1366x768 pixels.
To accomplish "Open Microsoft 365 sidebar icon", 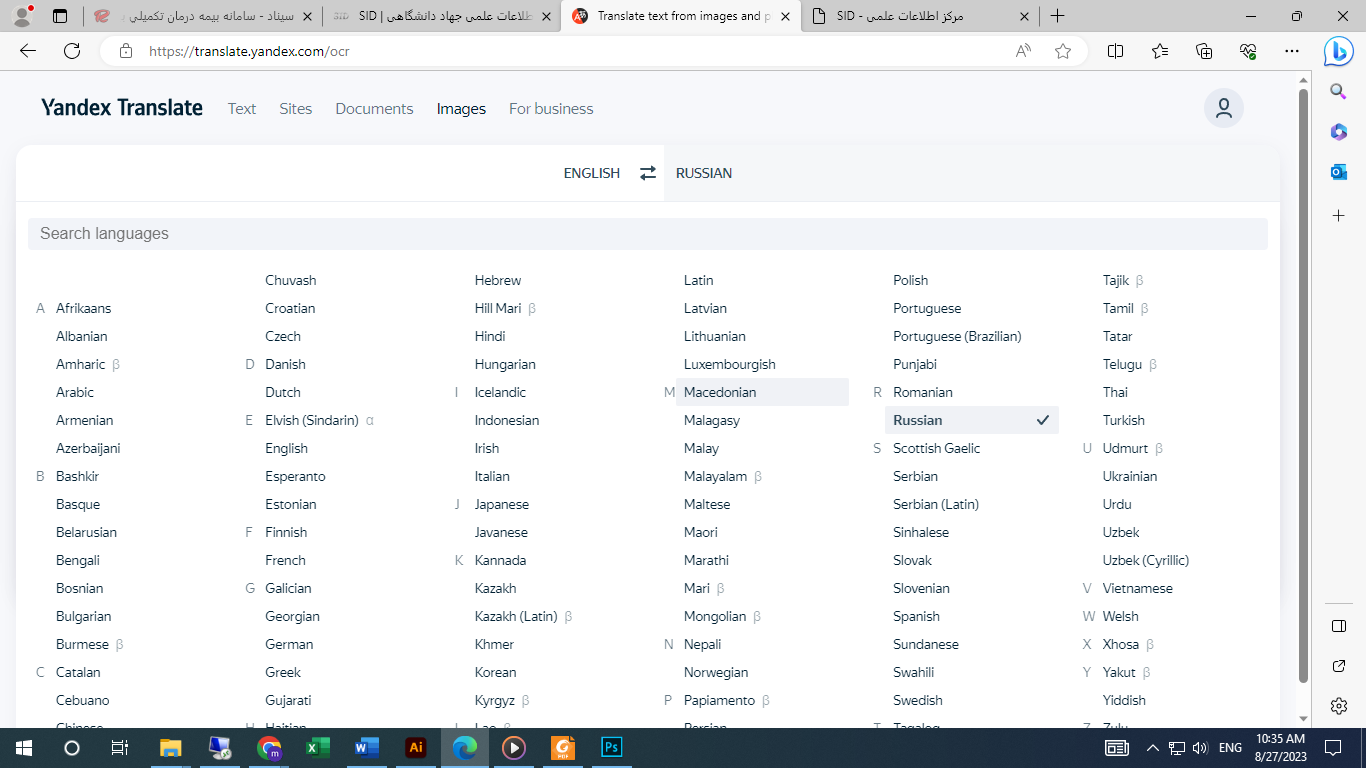I will pyautogui.click(x=1339, y=131).
